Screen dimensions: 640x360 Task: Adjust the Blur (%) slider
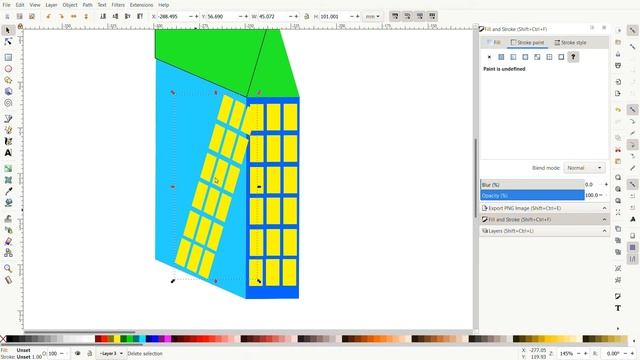(x=532, y=184)
